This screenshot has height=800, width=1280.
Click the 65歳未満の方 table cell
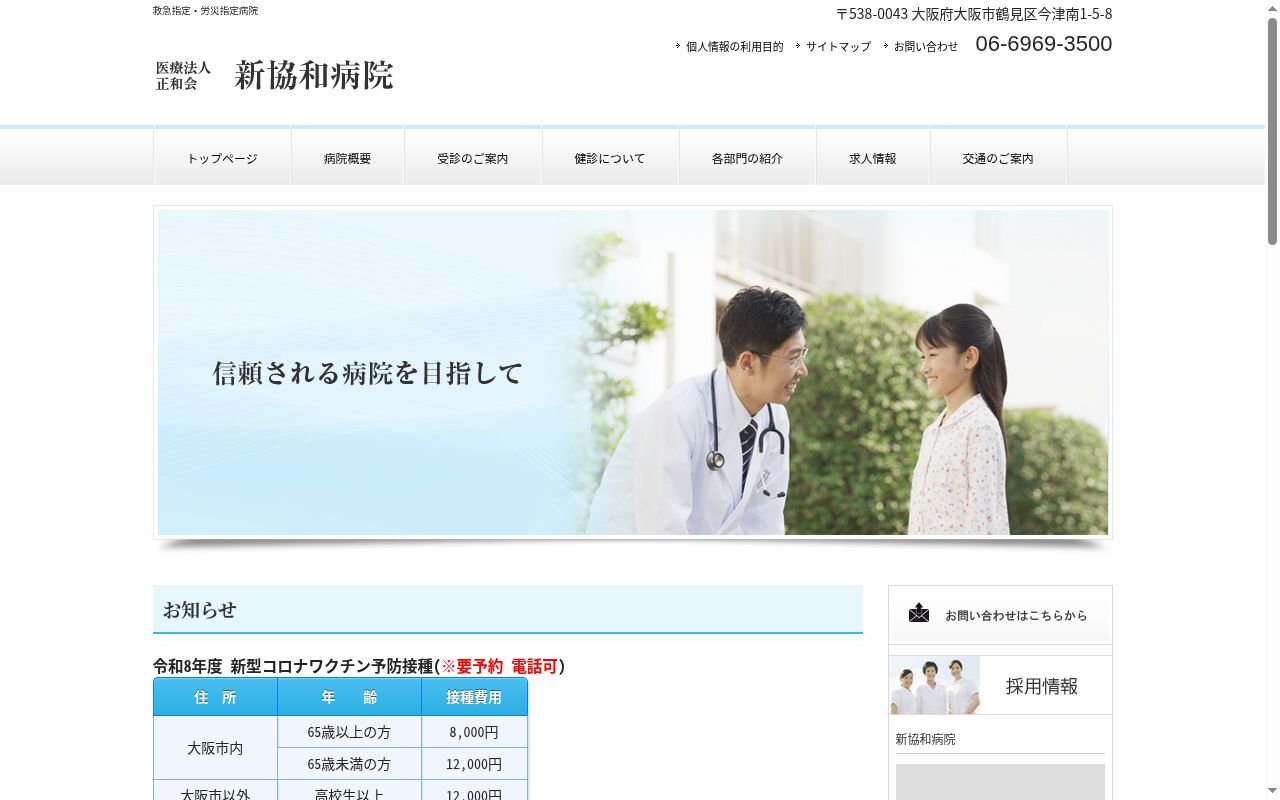point(349,764)
